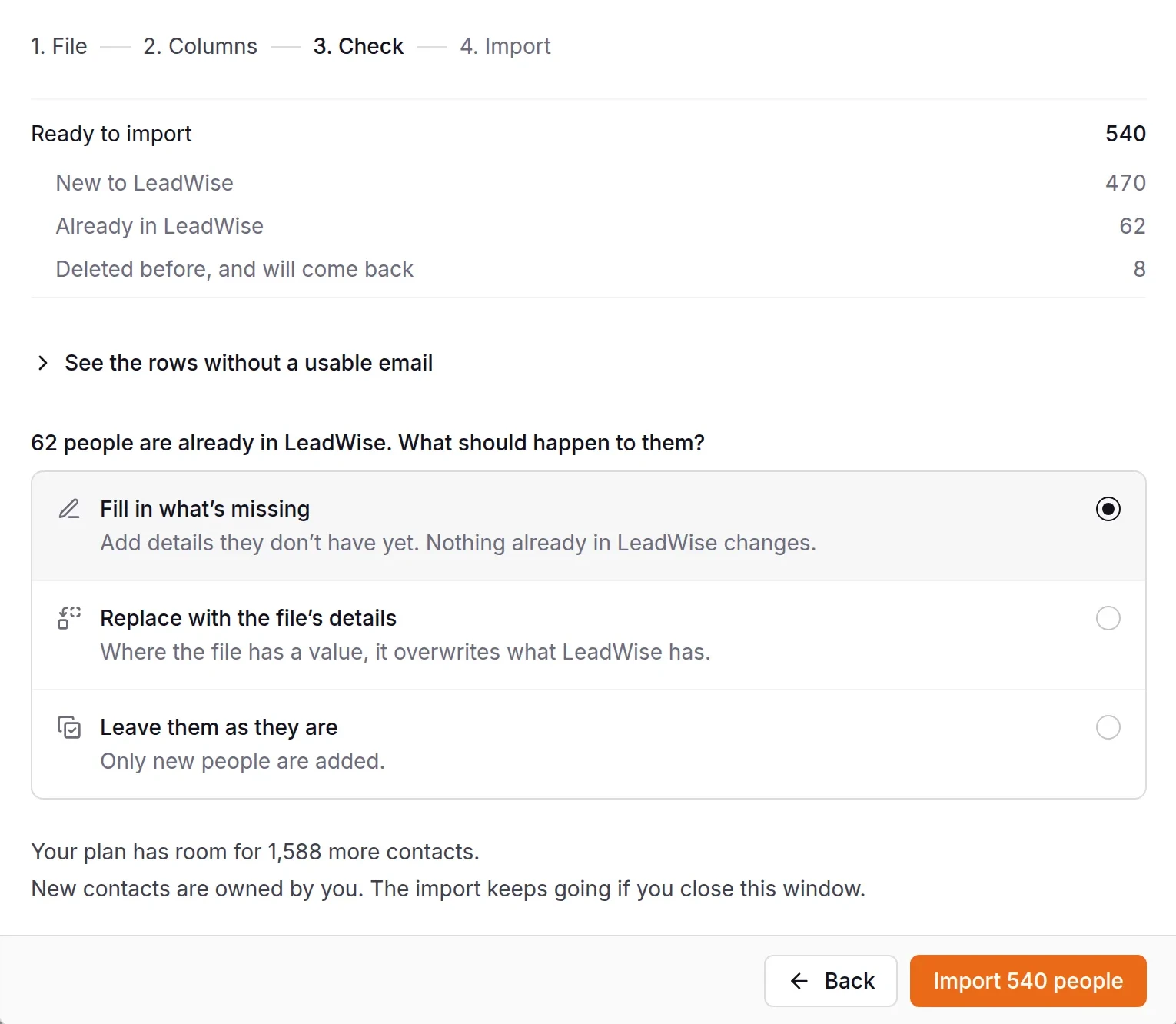Click the count 62 for Already in LeadWise
The width and height of the screenshot is (1176, 1024).
coord(1132,226)
